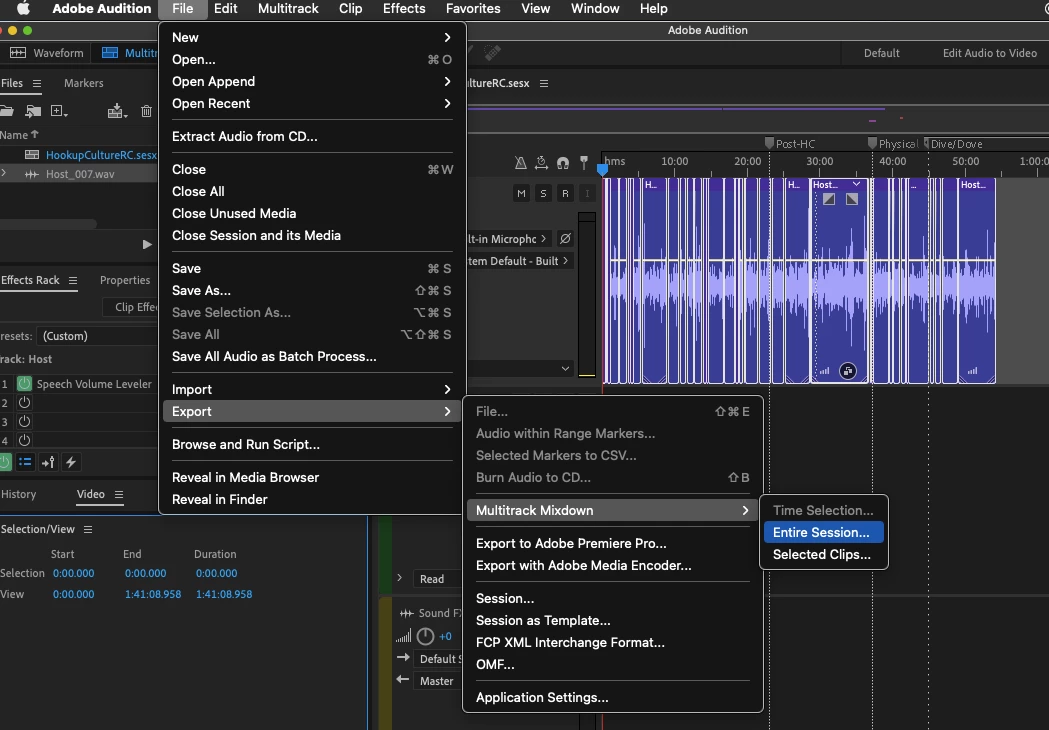Expand the New submenu in File menu
1049x730 pixels.
pyautogui.click(x=312, y=37)
